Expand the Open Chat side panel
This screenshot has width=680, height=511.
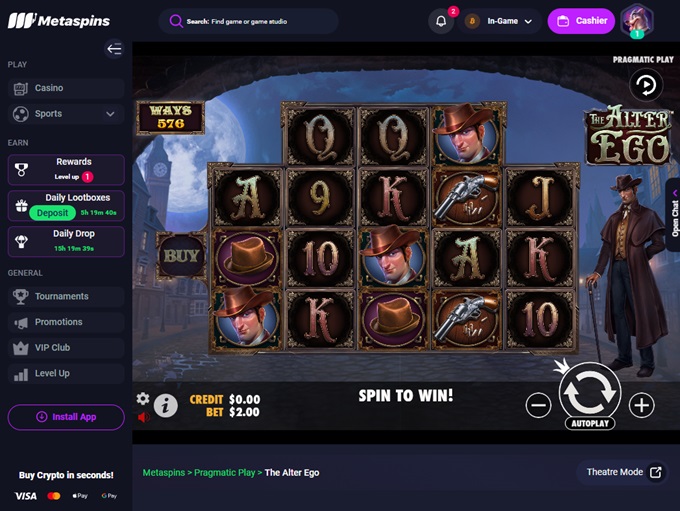tap(674, 215)
